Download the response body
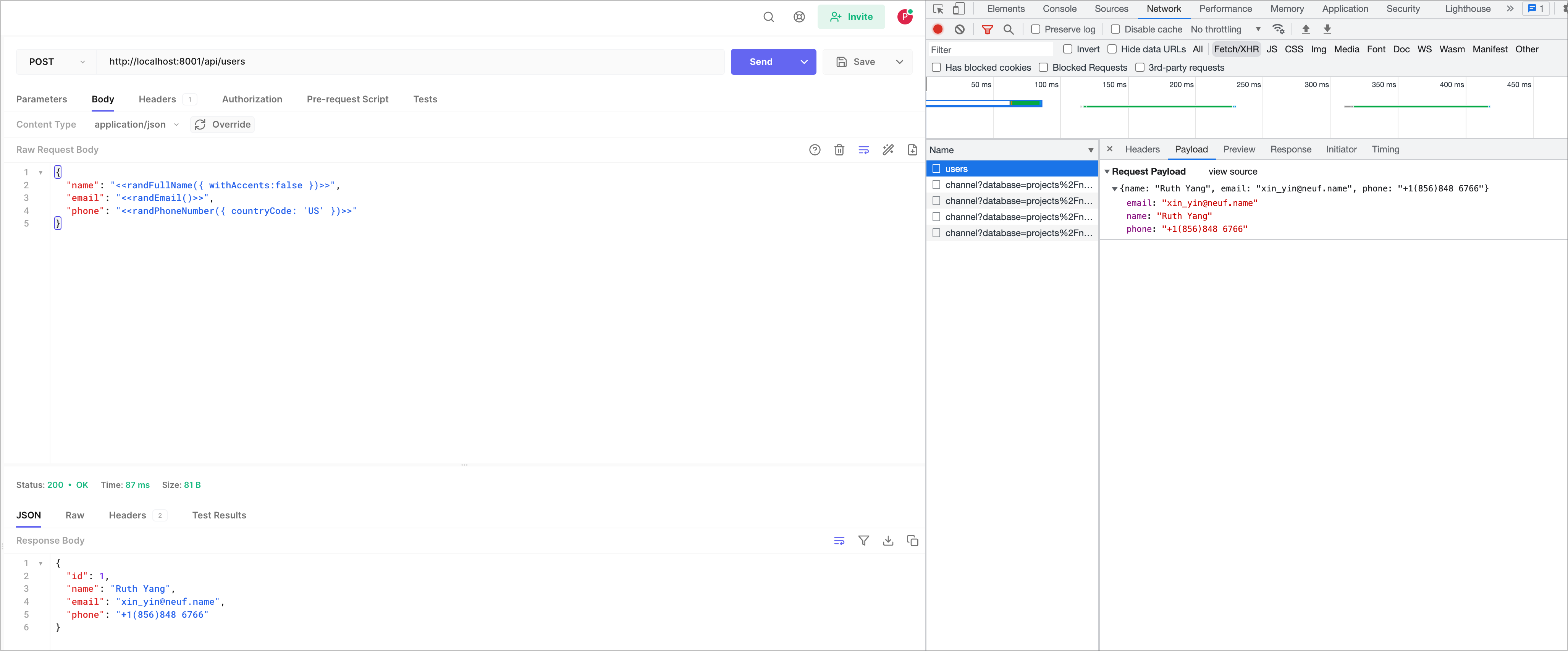Image resolution: width=1568 pixels, height=651 pixels. pos(888,541)
